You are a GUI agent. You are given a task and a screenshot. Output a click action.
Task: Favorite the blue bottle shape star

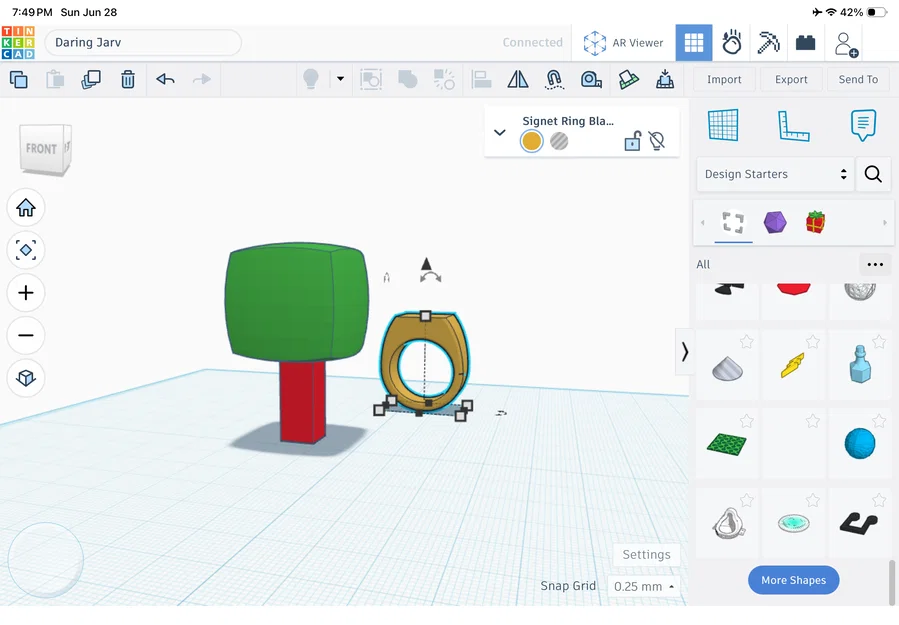(x=879, y=342)
